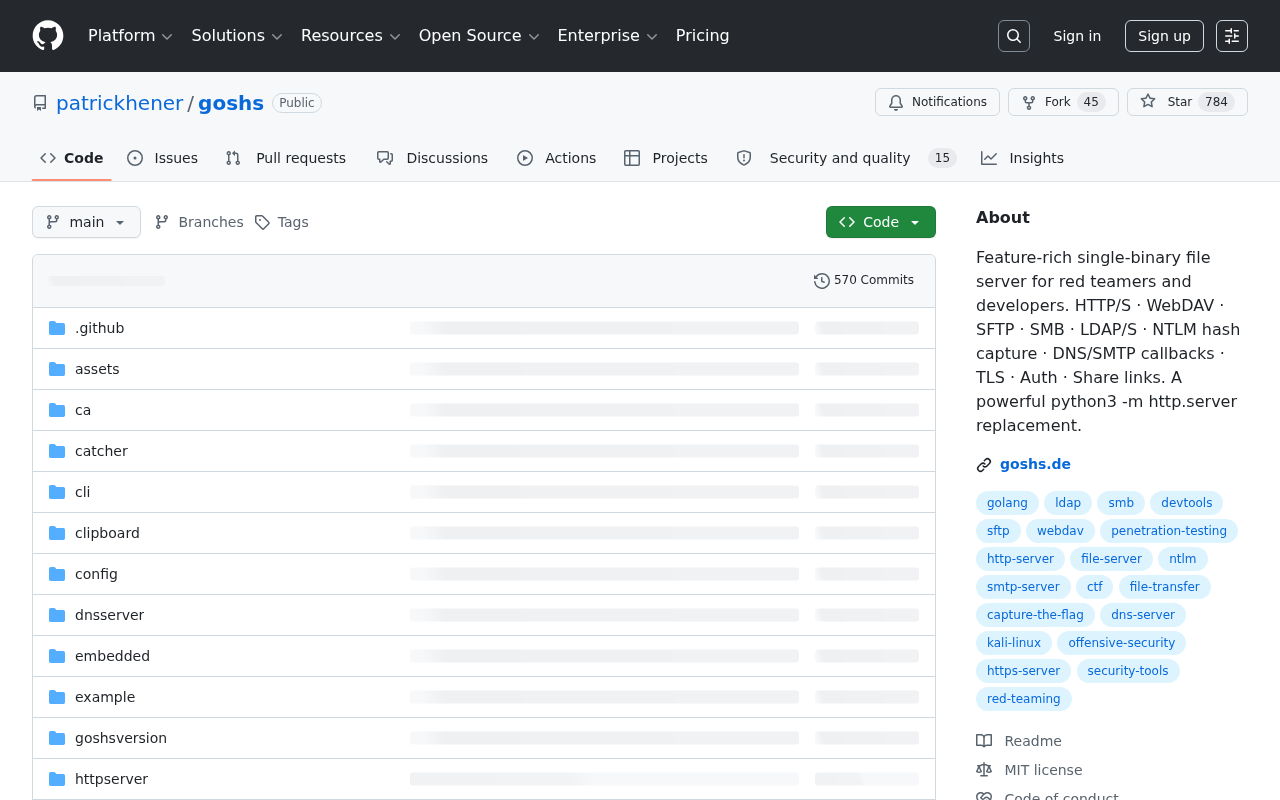1280x800 pixels.
Task: Select the Code tab
Action: coord(72,158)
